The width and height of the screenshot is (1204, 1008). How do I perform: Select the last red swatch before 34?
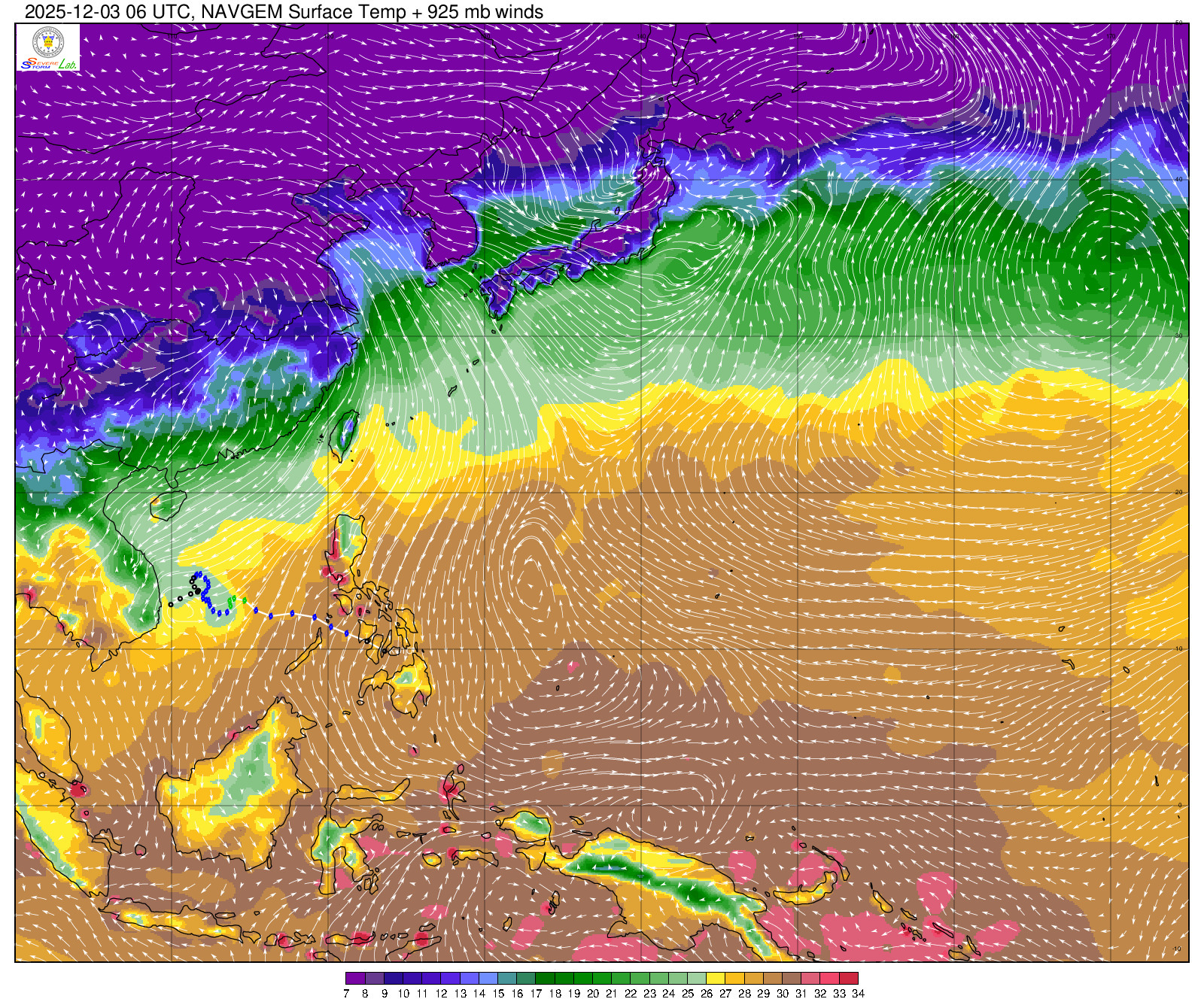click(849, 979)
